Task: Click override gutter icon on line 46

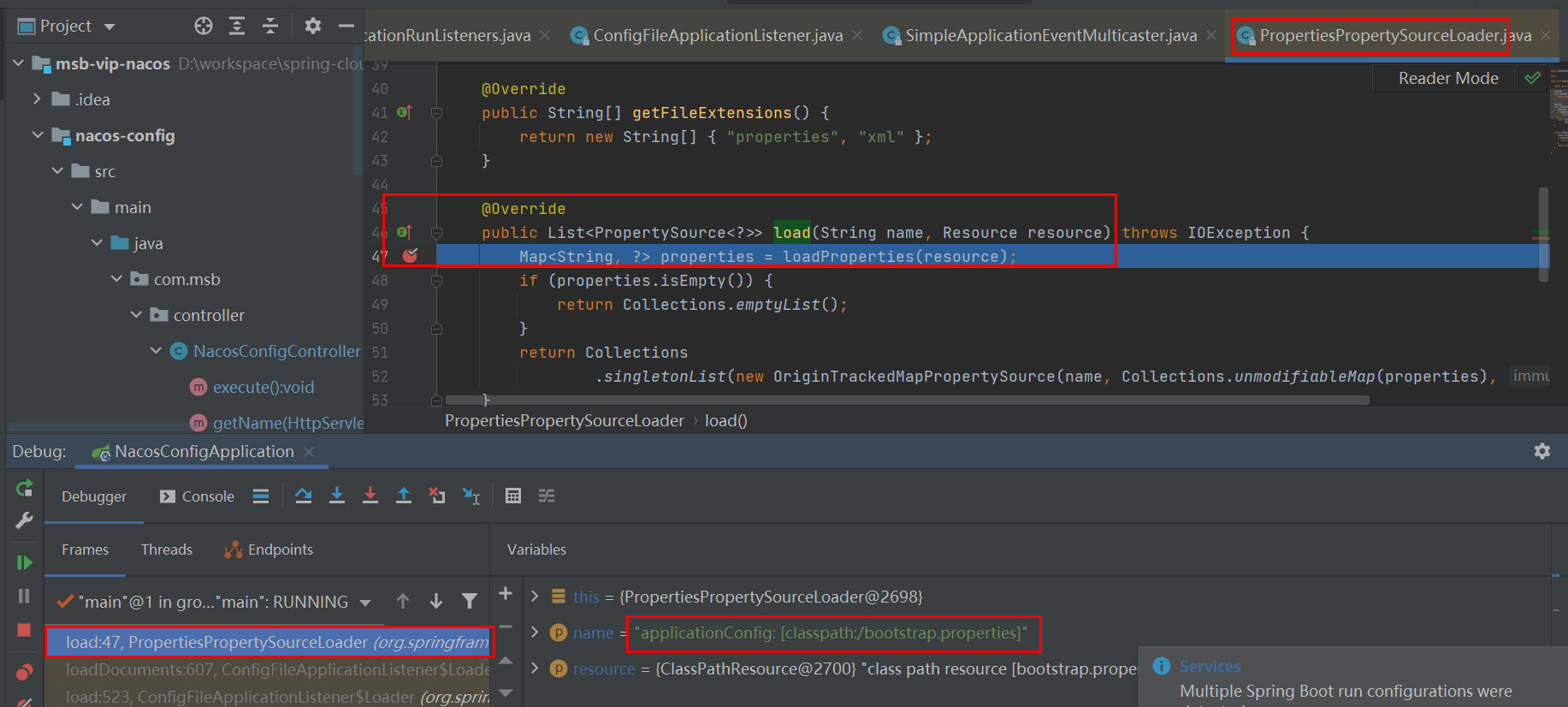Action: 405,232
